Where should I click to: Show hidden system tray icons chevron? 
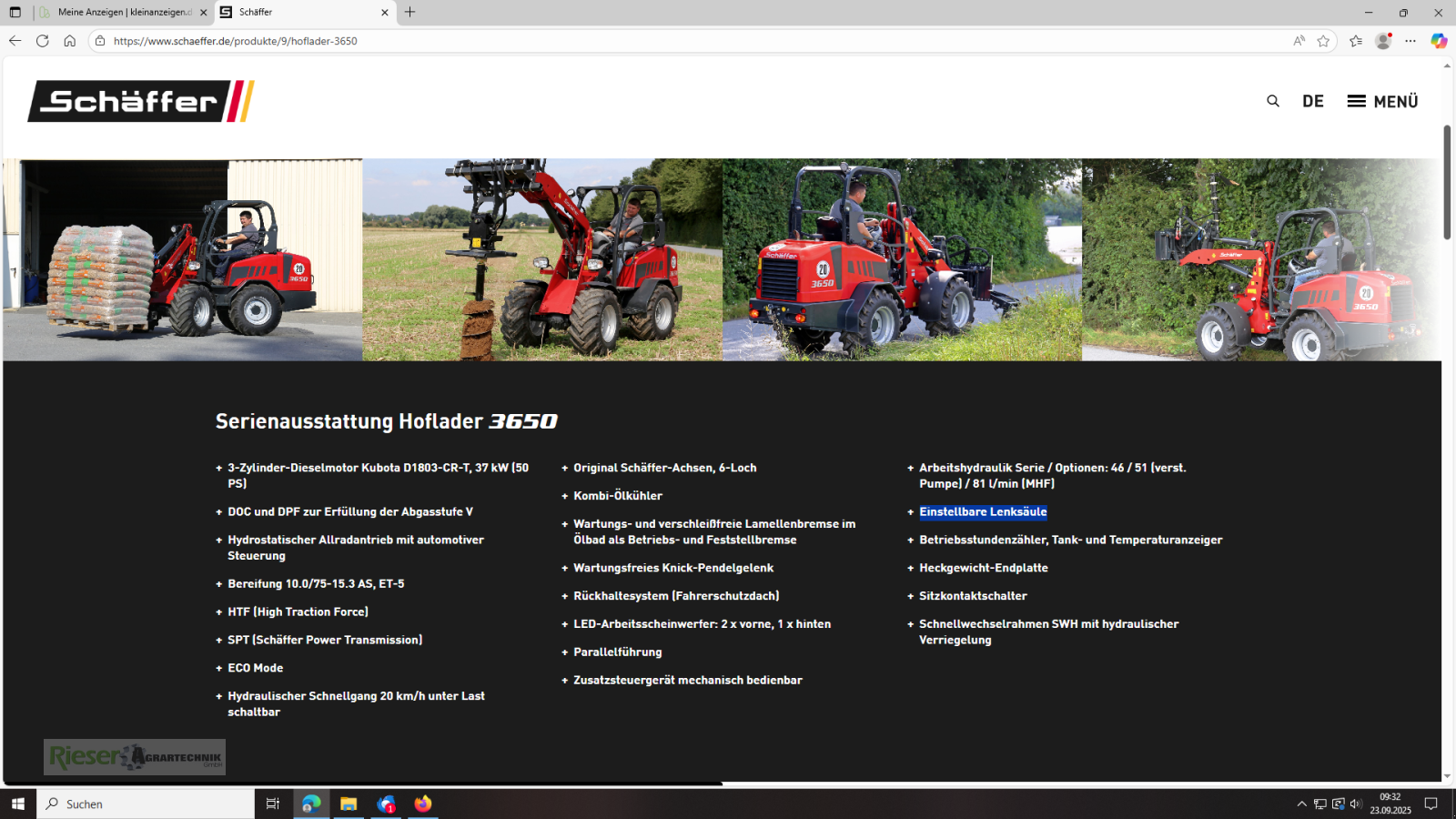click(1301, 804)
